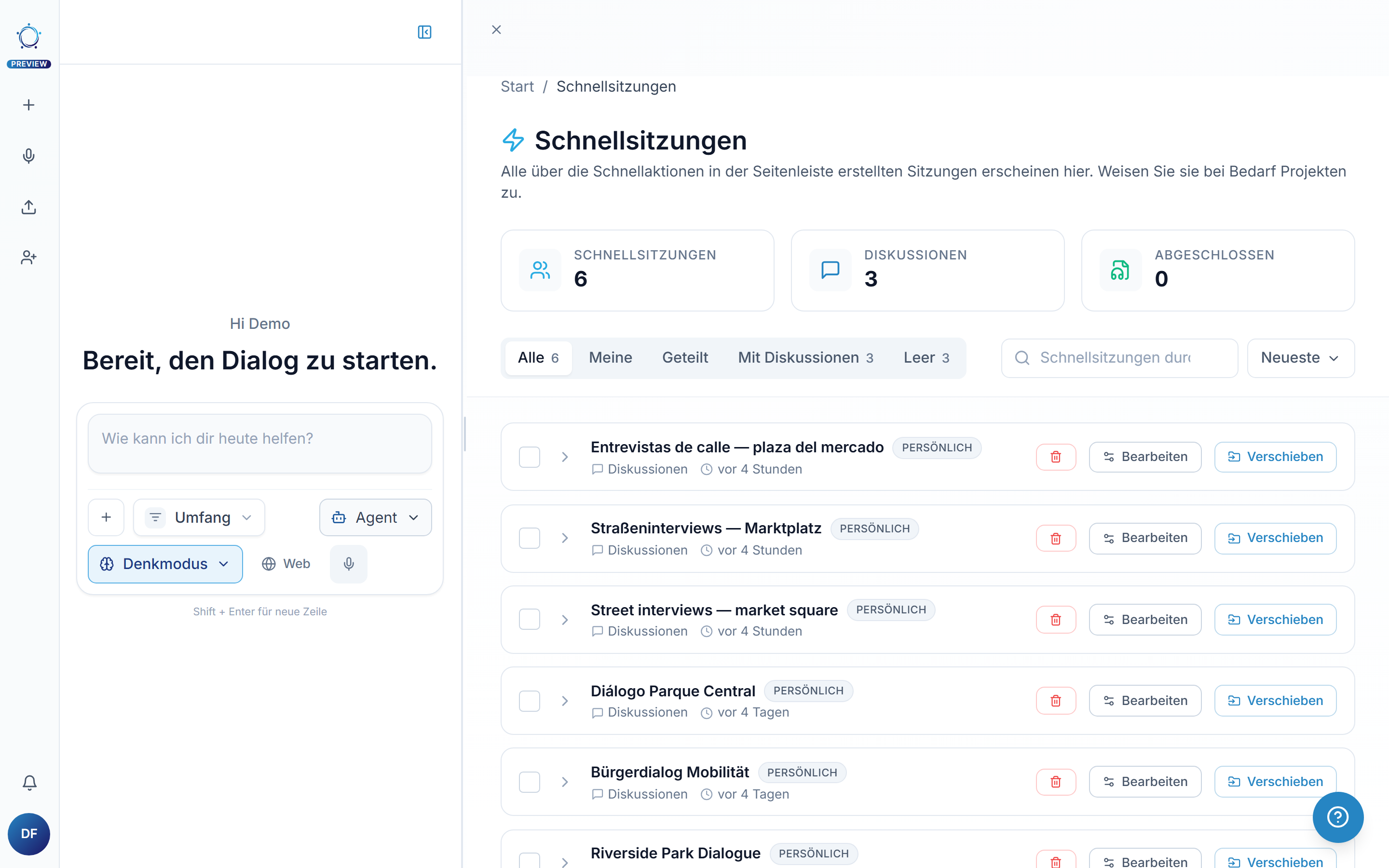Select the checkbox for Bürgerdialog Mobilität
Screen dimensions: 1389x868
point(529,781)
